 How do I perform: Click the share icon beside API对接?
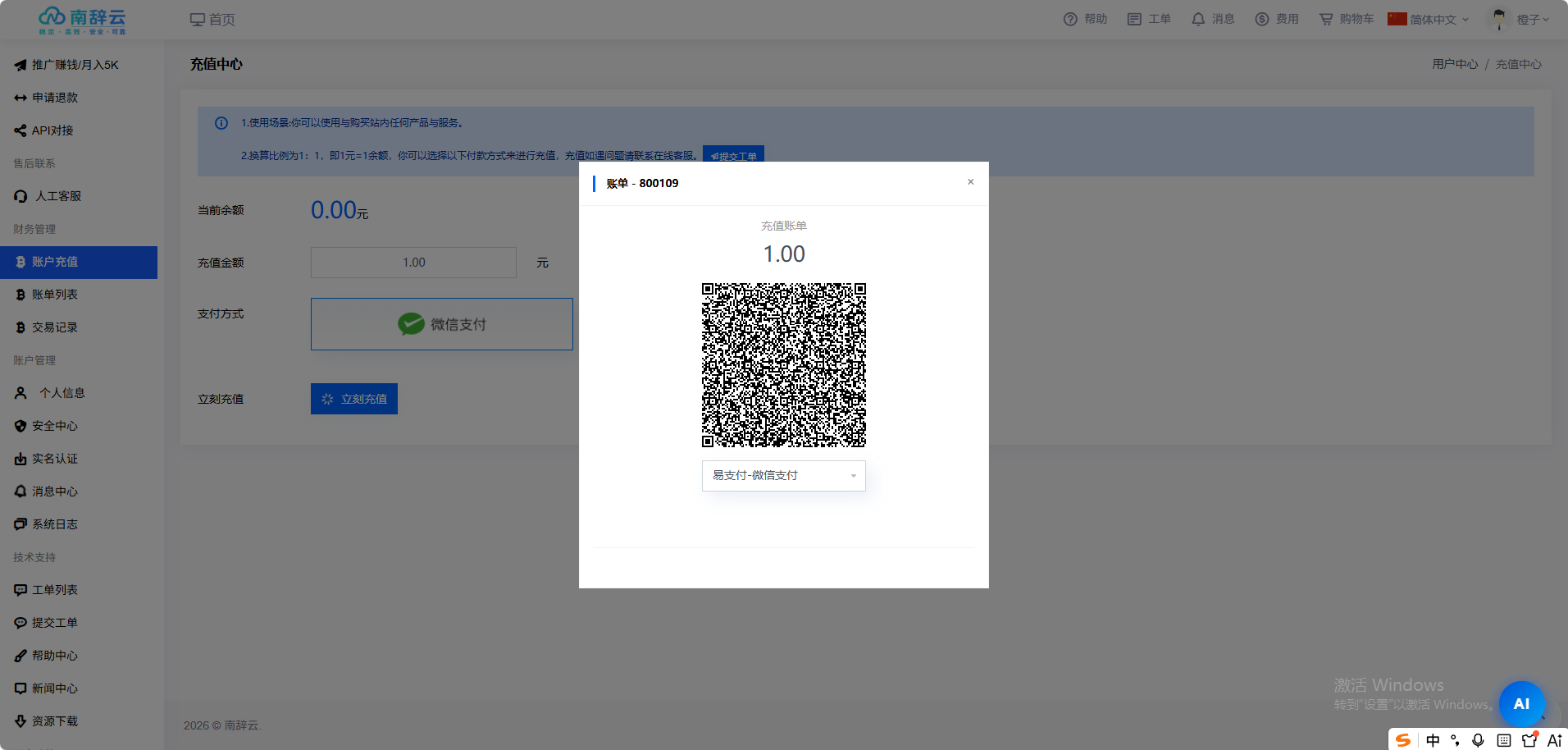[x=21, y=130]
